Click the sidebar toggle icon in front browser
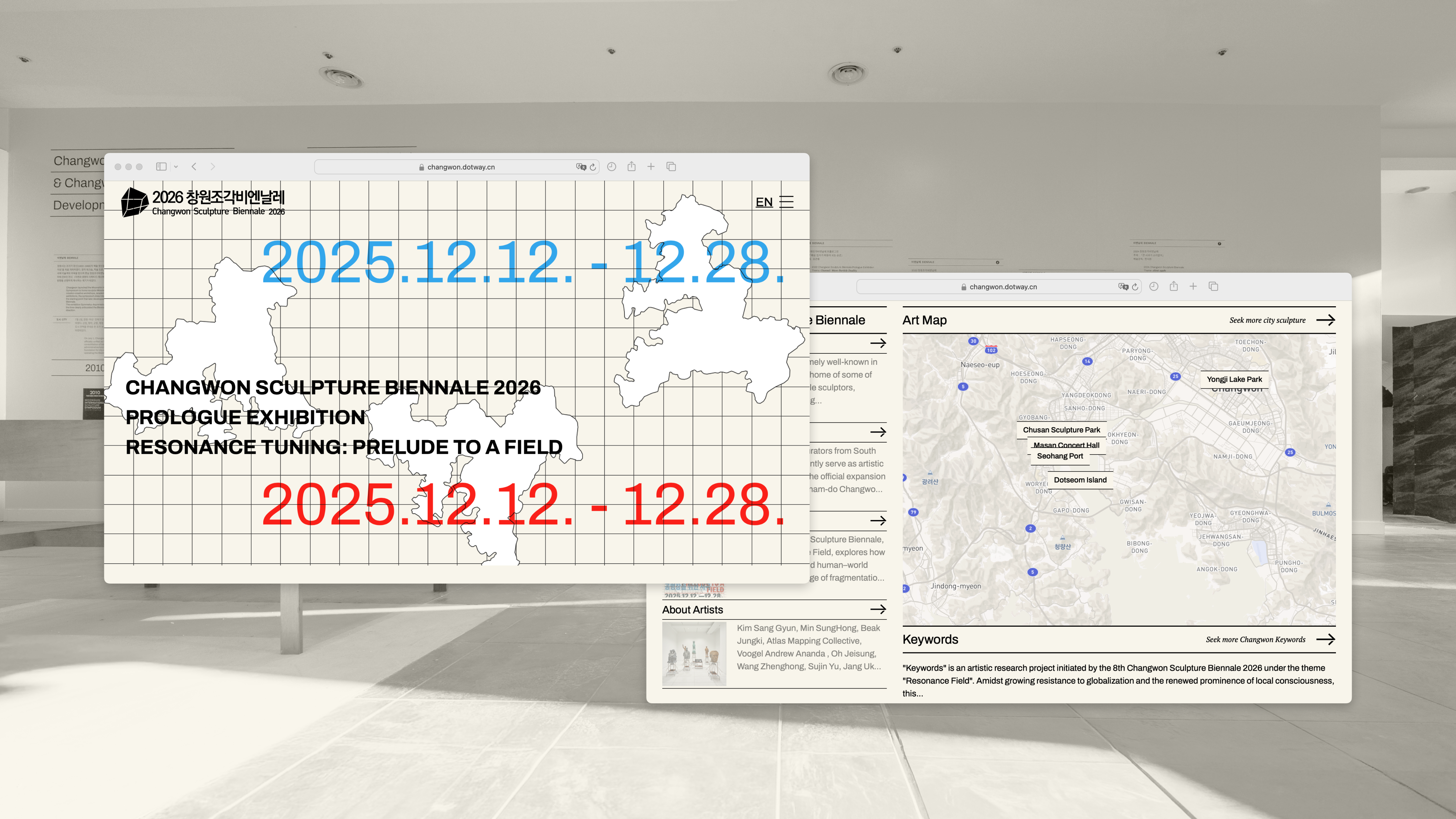This screenshot has height=819, width=1456. 161,167
